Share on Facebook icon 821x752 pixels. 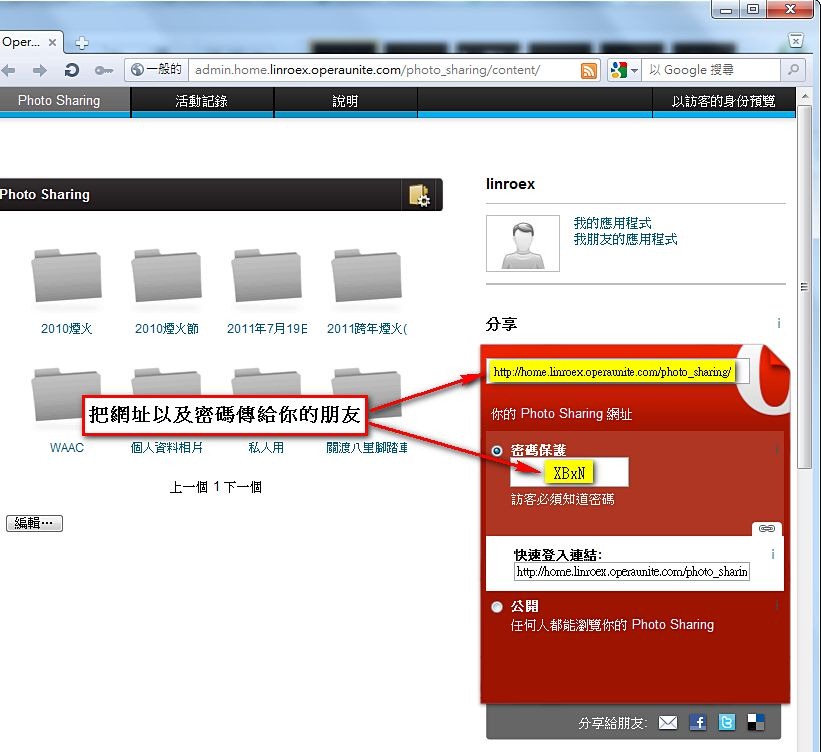coord(697,723)
